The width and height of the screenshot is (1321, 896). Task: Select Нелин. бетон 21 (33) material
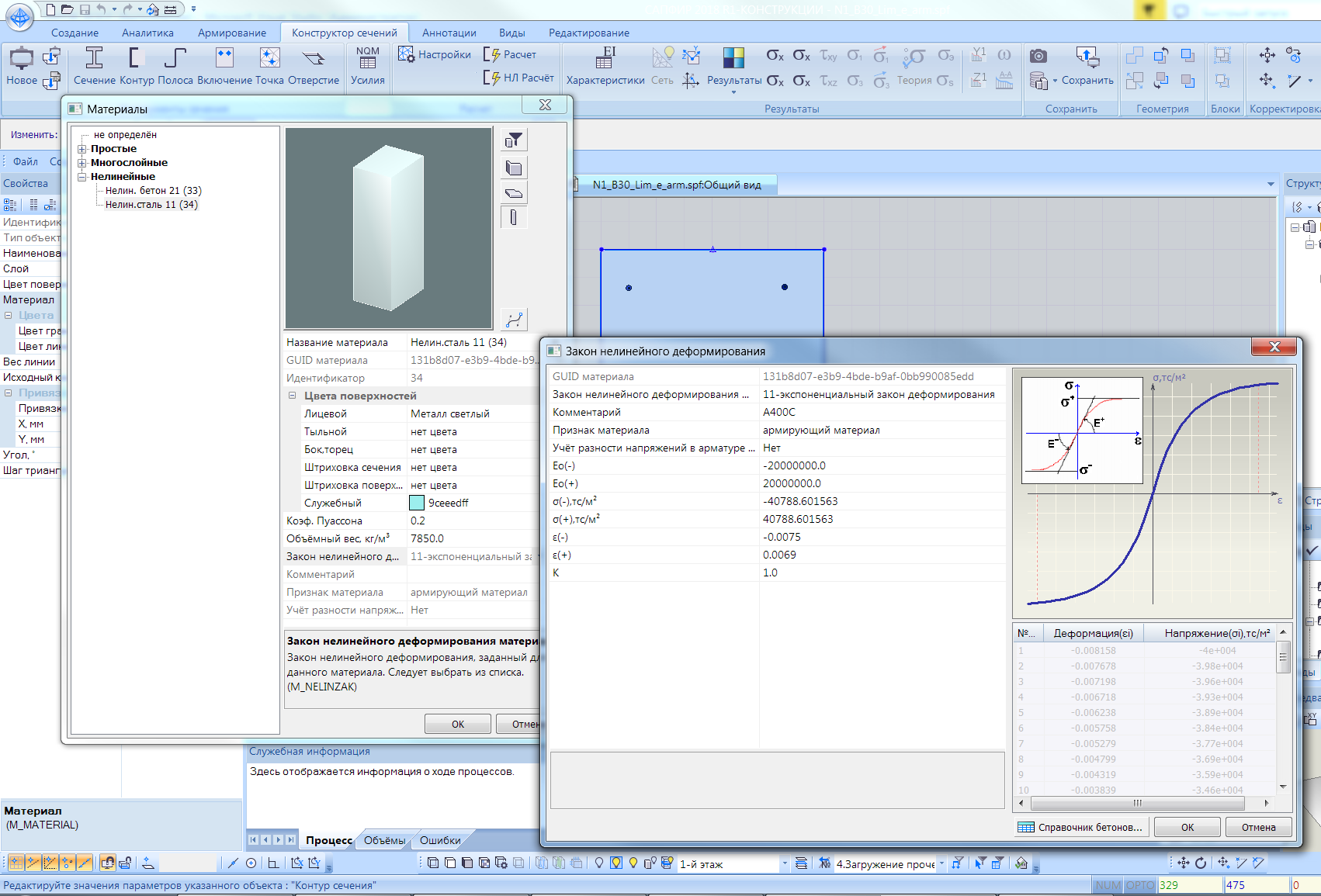[153, 191]
